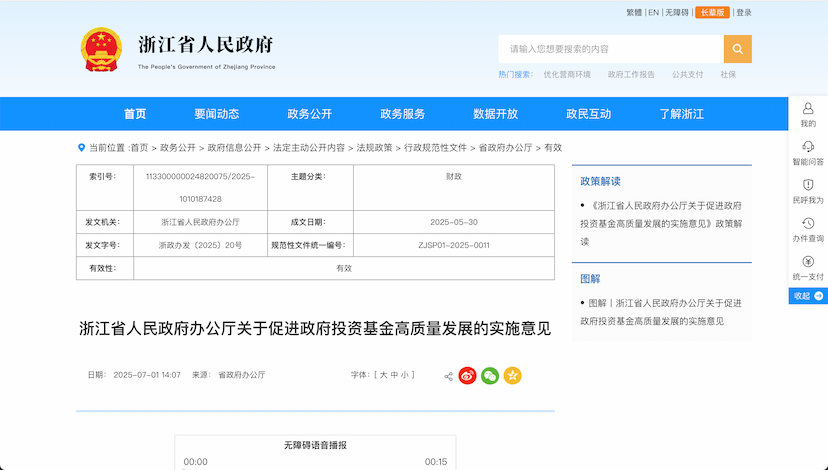Switch to EN language version

(x=654, y=12)
